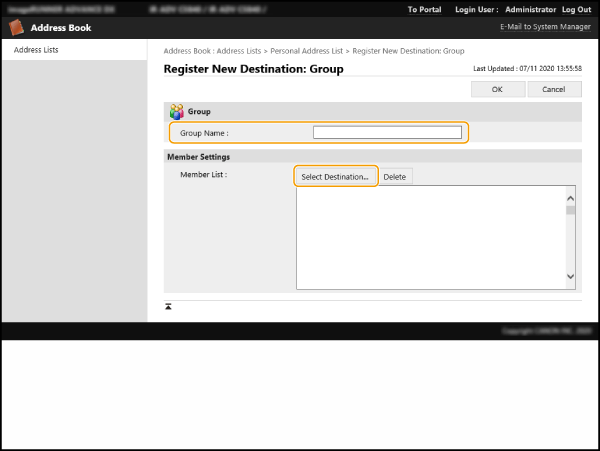Navigate to Address Lists in the breadcrumb

(240, 49)
